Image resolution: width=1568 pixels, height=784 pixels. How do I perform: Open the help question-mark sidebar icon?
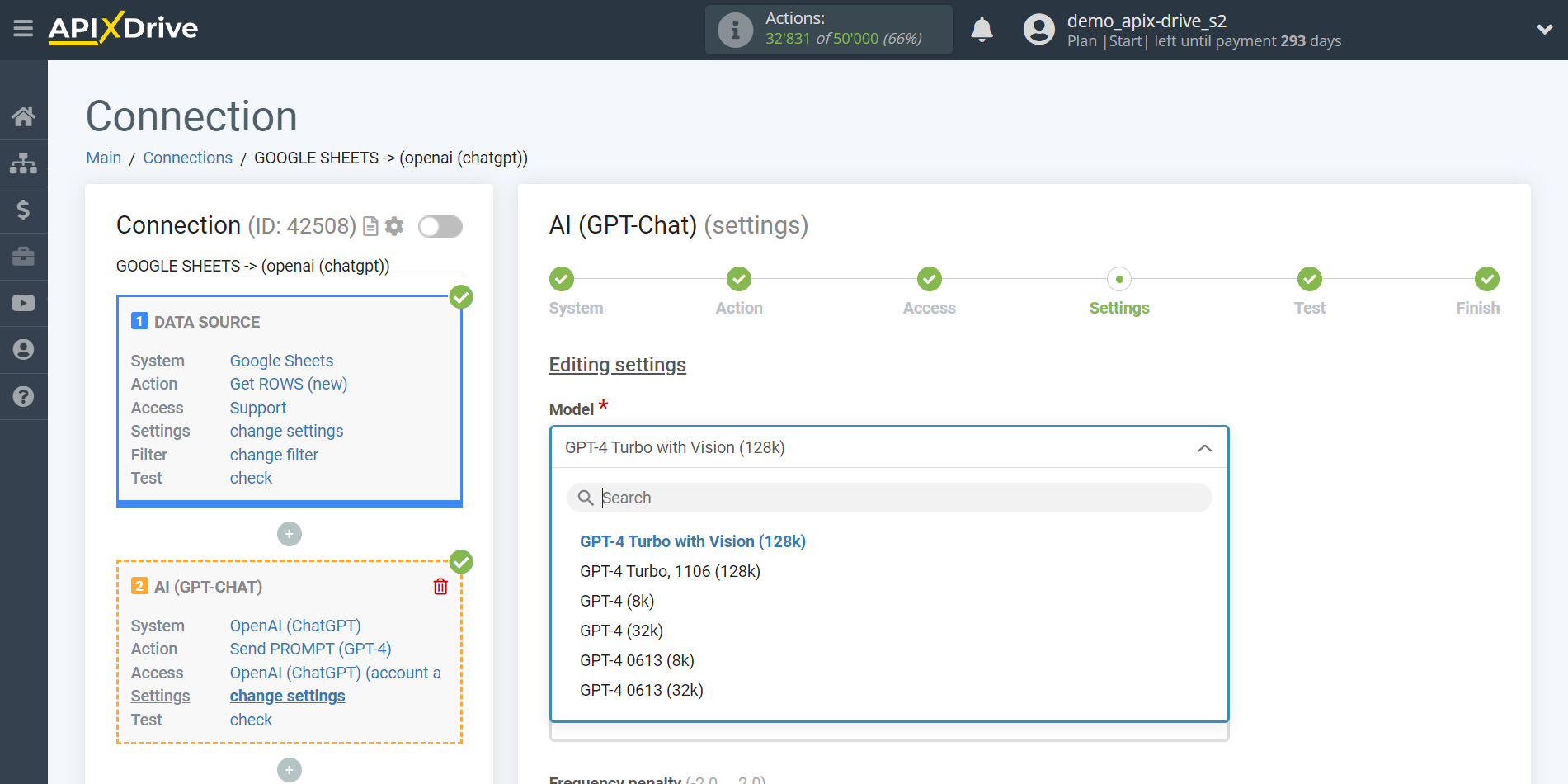point(23,397)
